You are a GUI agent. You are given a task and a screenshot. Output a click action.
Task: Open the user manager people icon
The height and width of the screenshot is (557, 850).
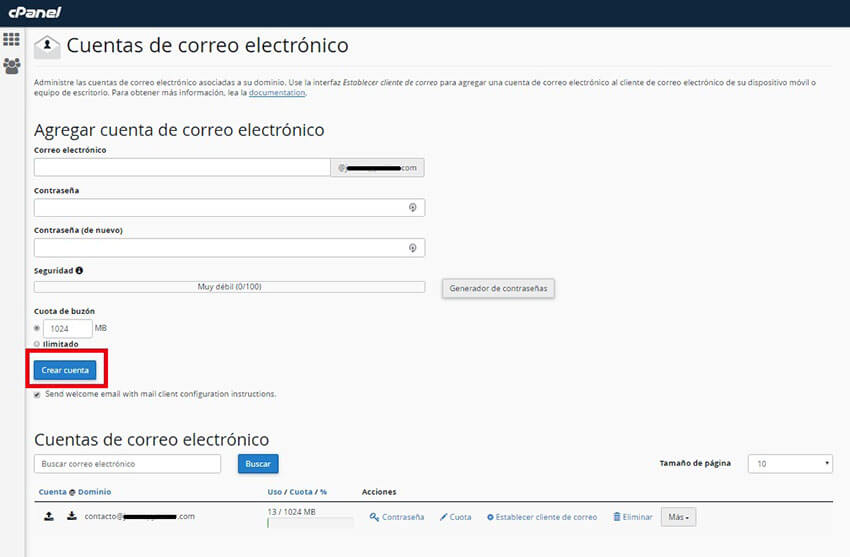pyautogui.click(x=11, y=66)
